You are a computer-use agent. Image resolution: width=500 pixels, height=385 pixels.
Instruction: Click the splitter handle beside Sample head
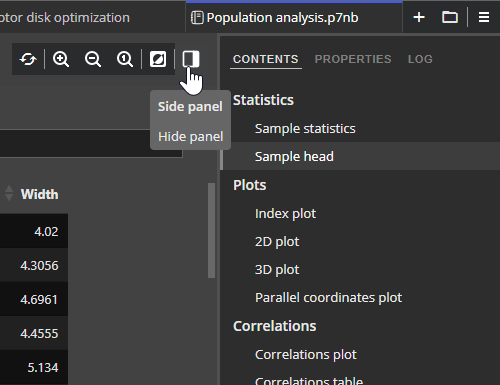[221, 159]
